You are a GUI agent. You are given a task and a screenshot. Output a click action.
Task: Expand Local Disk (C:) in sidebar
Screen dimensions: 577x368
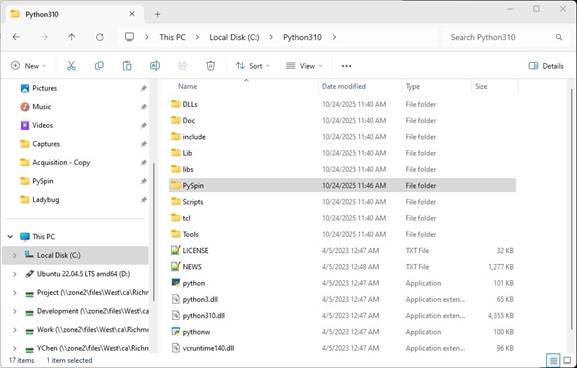[14, 255]
